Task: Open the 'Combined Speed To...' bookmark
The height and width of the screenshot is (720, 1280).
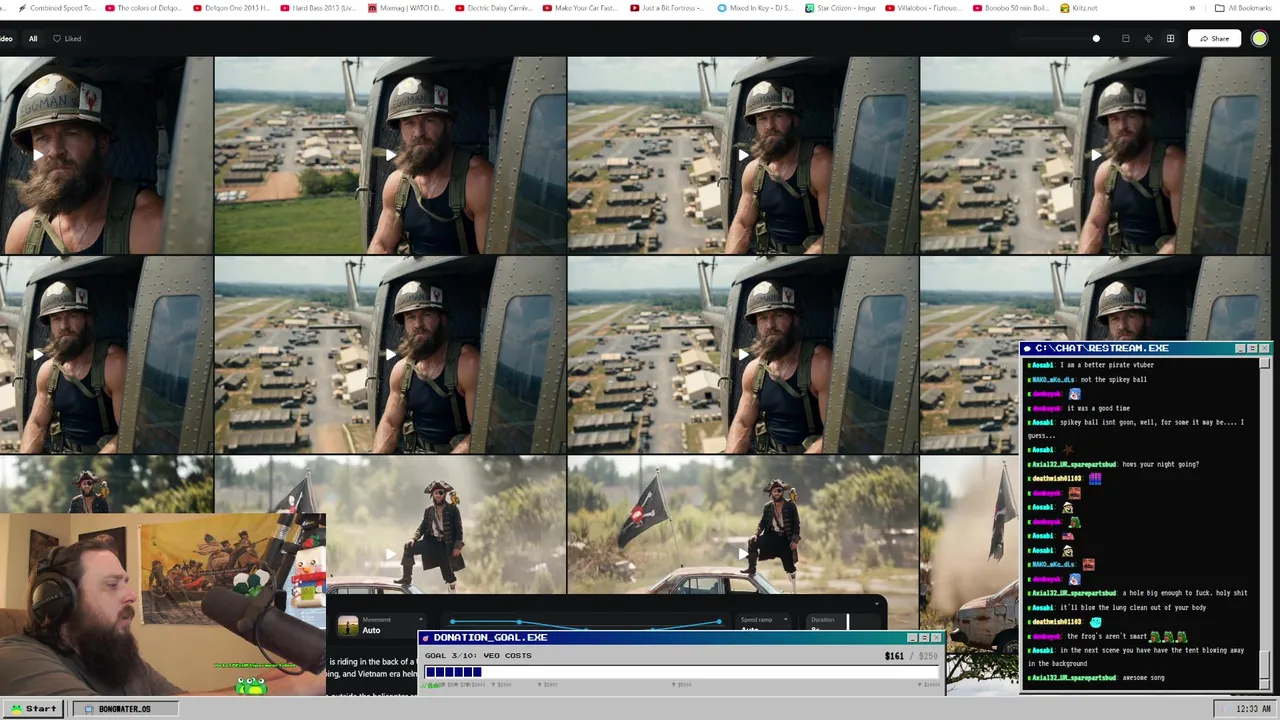Action: (x=57, y=8)
